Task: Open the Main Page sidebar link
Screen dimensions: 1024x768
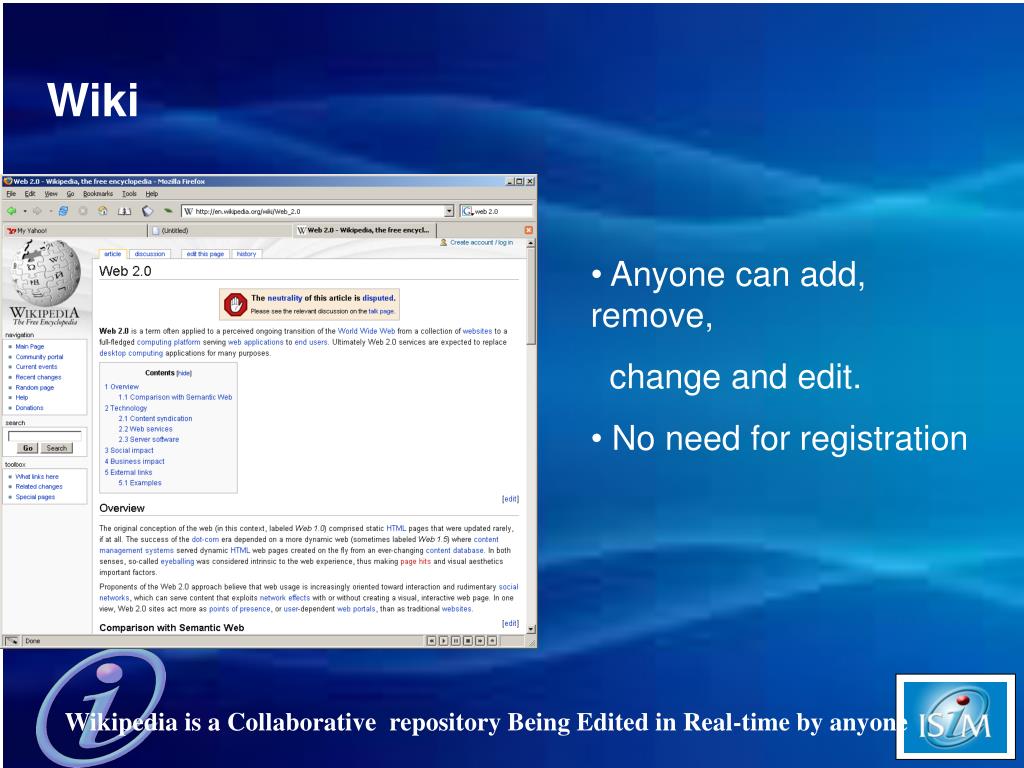Action: click(x=29, y=347)
